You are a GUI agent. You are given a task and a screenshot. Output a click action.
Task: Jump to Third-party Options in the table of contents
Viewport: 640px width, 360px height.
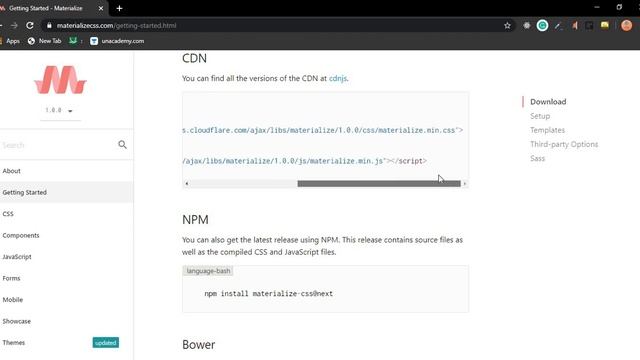(x=564, y=144)
